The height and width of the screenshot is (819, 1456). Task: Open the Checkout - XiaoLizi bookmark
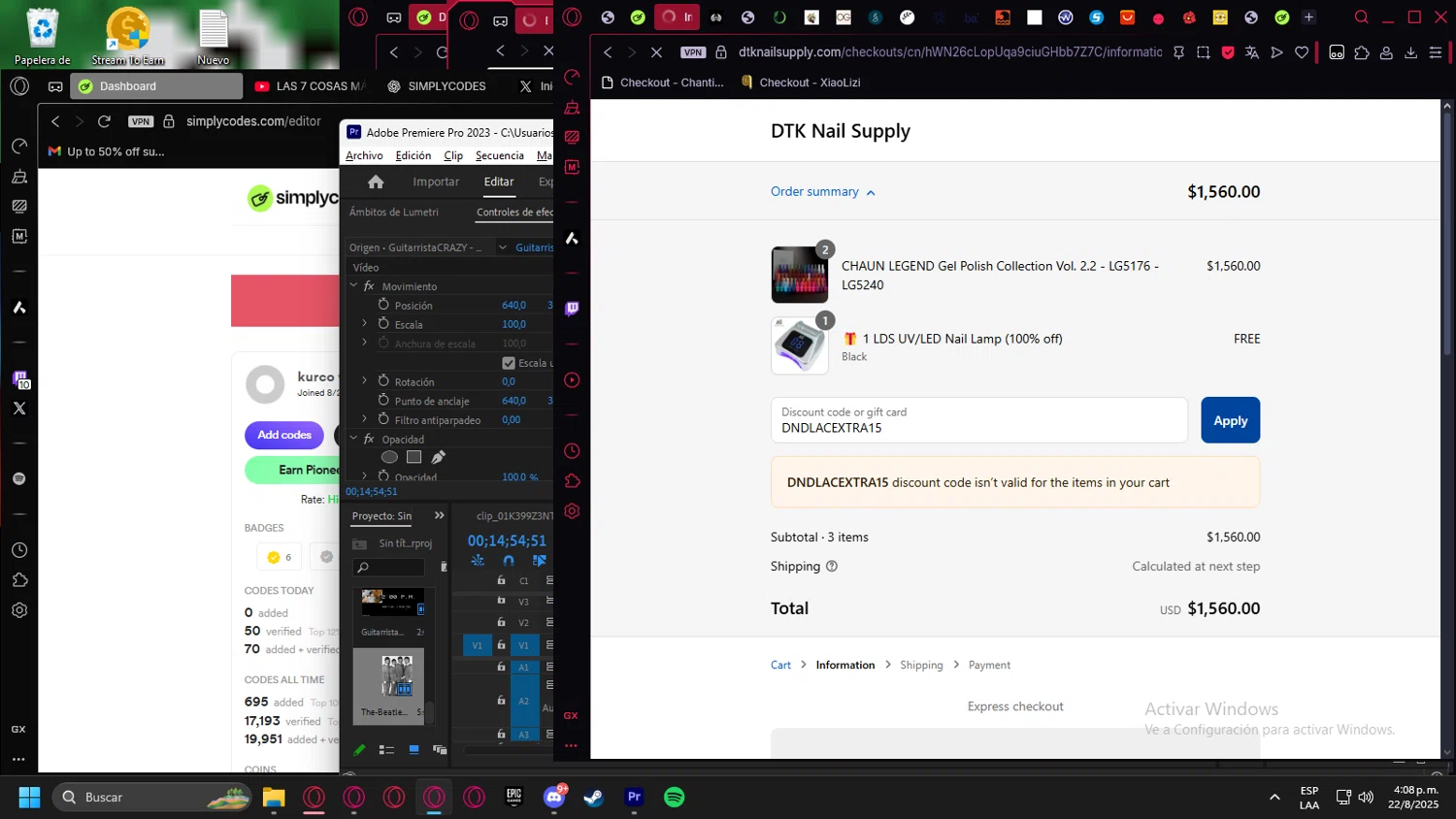801,82
